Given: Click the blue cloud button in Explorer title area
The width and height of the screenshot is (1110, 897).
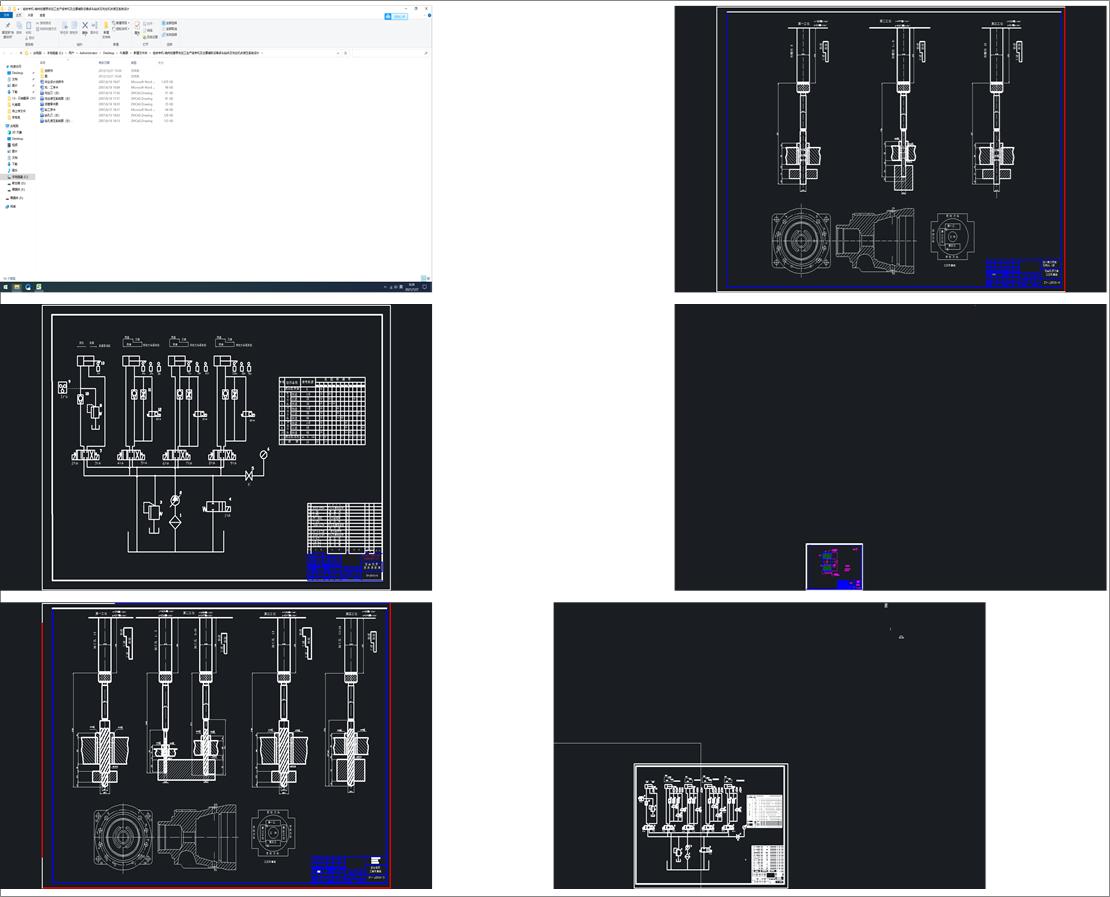Looking at the screenshot, I should 396,16.
